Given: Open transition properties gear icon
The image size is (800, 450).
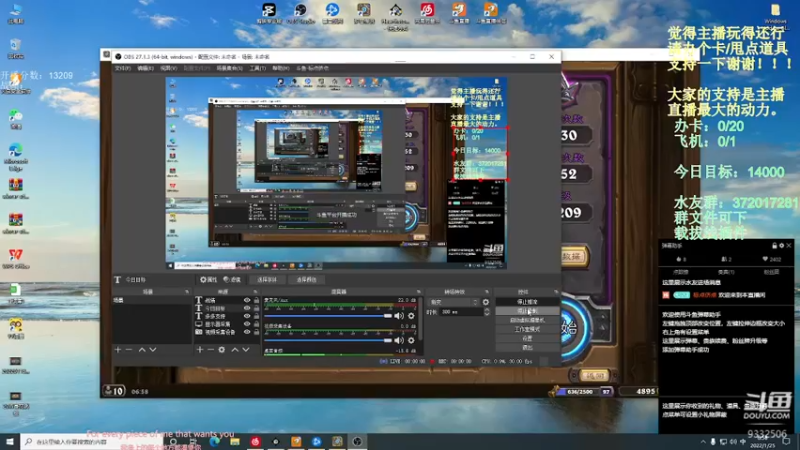Looking at the screenshot, I should [486, 302].
